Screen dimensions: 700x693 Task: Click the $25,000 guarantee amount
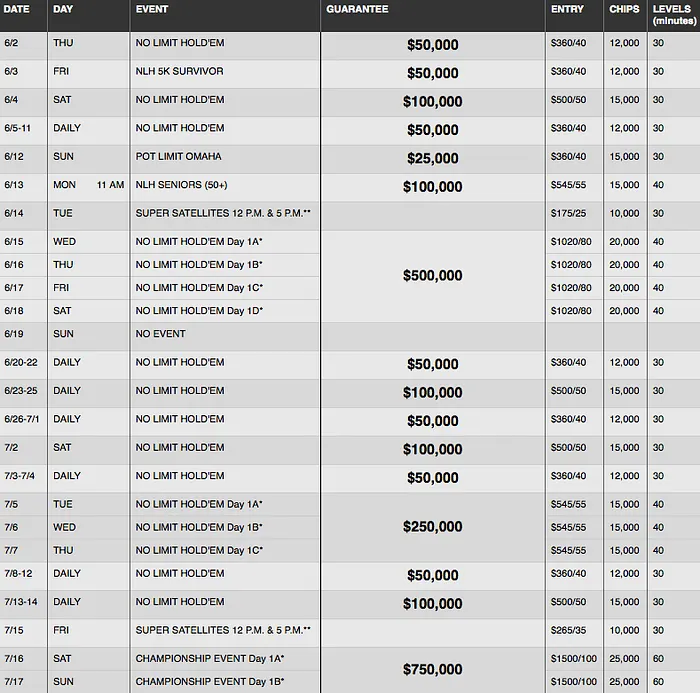(x=434, y=158)
